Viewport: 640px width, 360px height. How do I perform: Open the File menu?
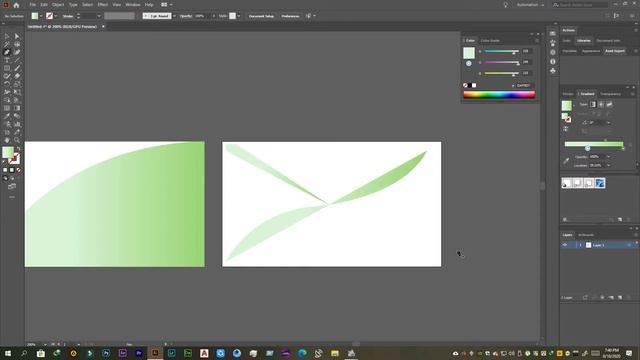point(33,5)
